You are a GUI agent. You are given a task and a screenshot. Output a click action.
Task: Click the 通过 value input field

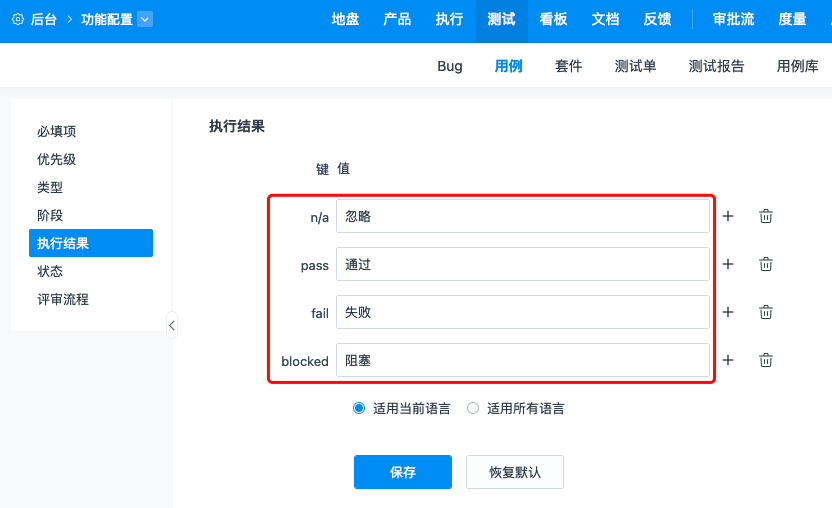522,264
